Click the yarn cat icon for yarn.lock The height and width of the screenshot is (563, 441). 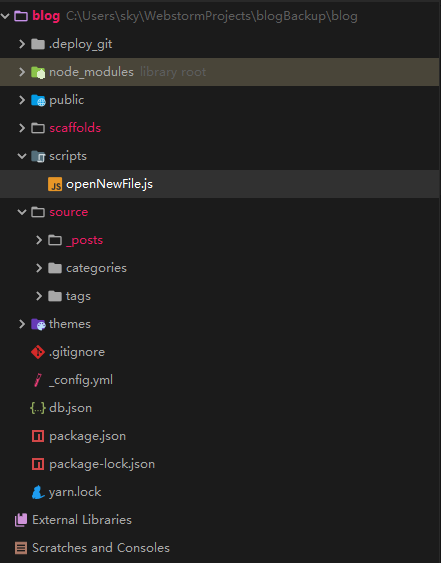point(38,492)
